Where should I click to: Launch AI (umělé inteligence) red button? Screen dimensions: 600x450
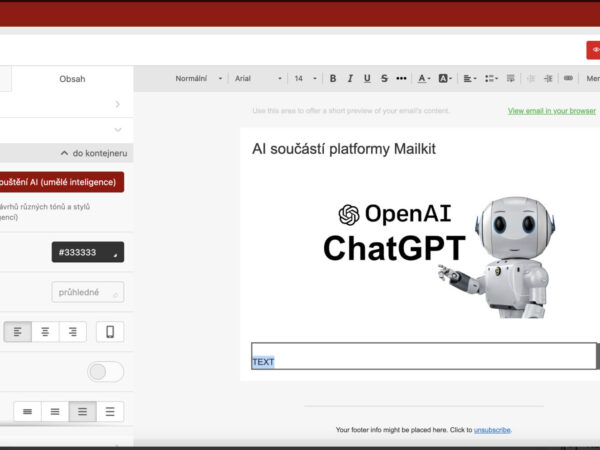pos(61,182)
